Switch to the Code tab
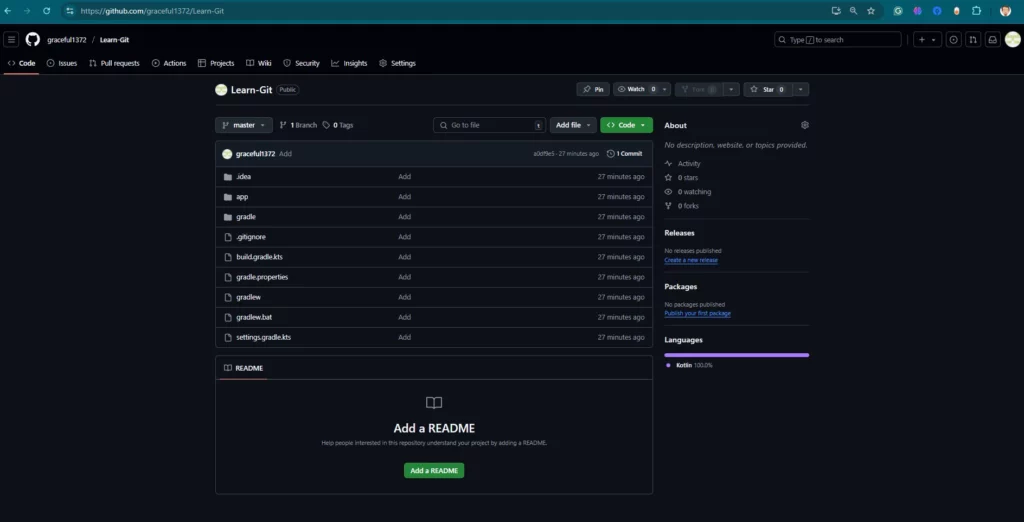Image resolution: width=1024 pixels, height=522 pixels. (x=22, y=63)
